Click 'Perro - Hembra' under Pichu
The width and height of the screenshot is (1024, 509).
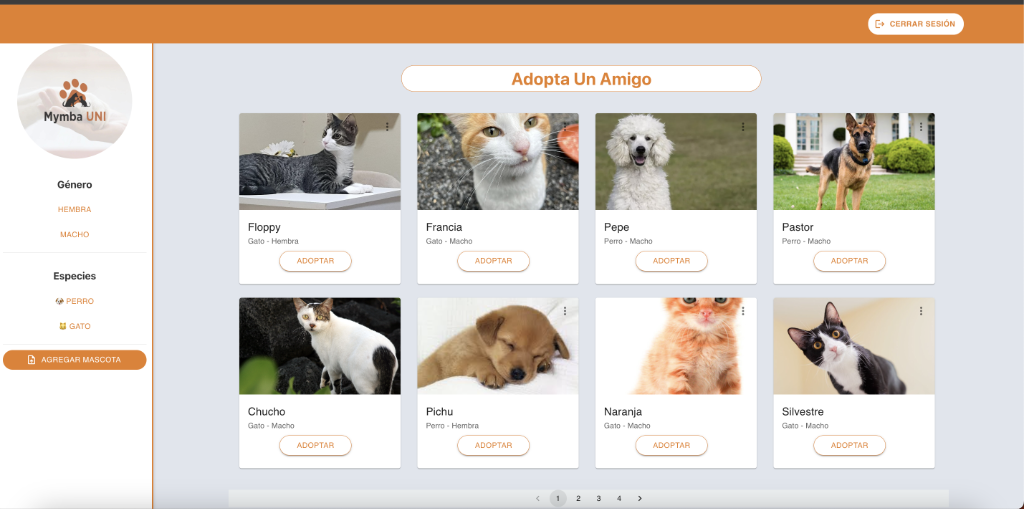point(452,426)
